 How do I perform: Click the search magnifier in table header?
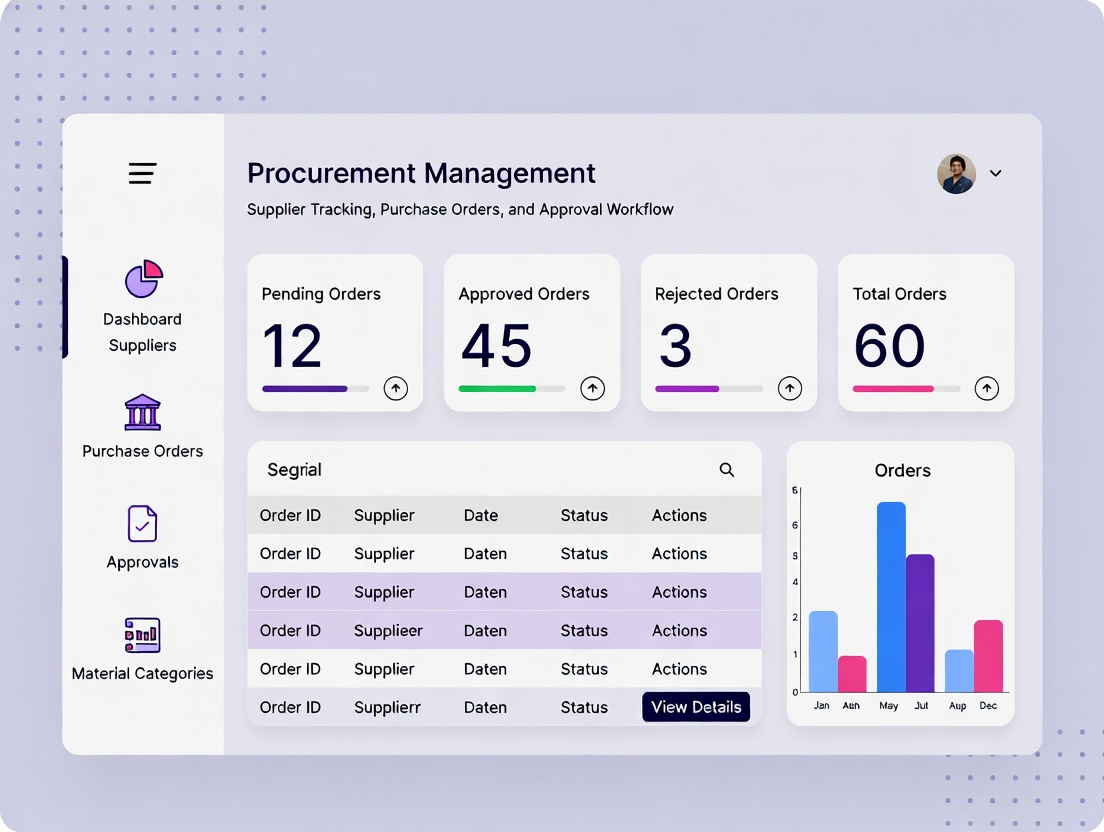click(727, 470)
